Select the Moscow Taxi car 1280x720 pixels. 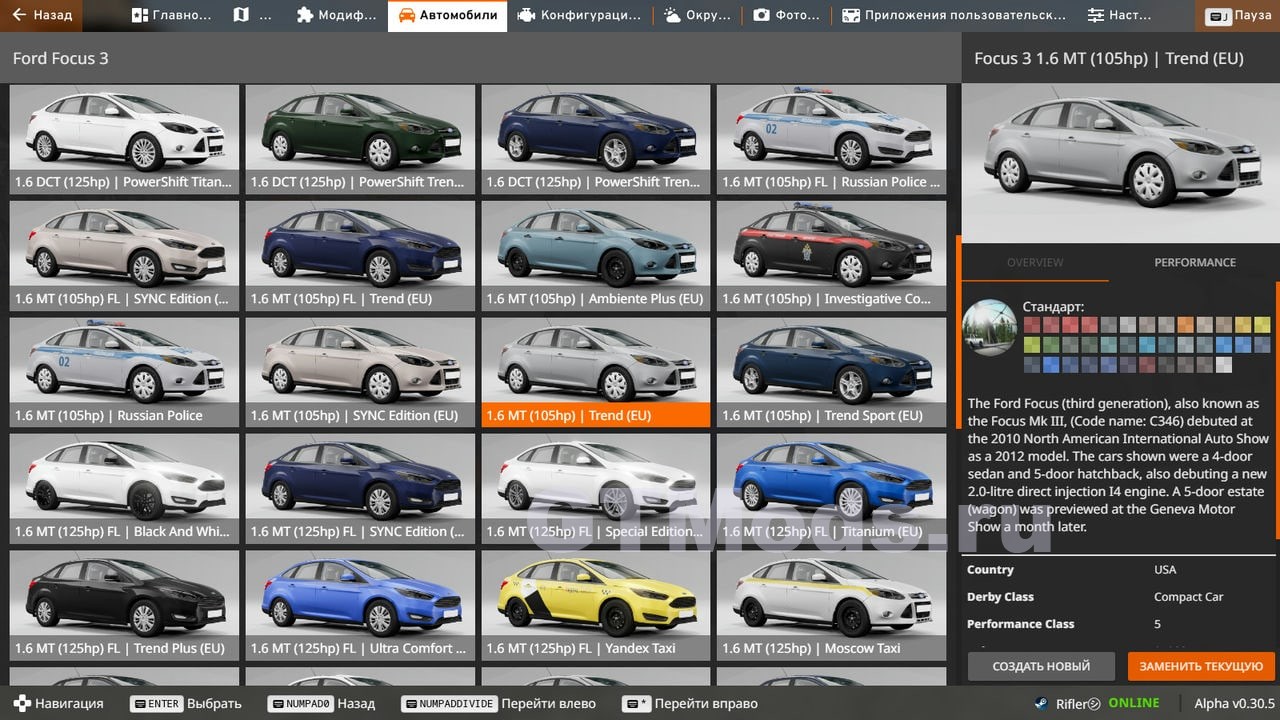832,605
